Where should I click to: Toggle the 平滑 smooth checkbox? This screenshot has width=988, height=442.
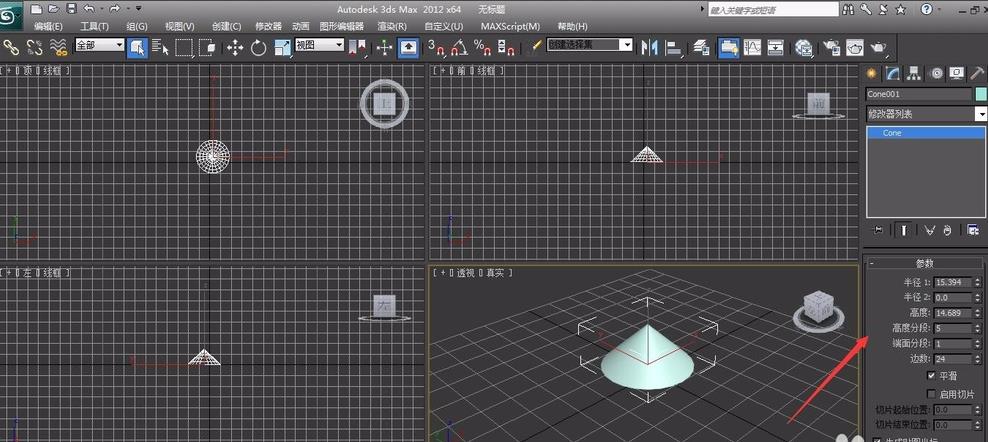[931, 376]
